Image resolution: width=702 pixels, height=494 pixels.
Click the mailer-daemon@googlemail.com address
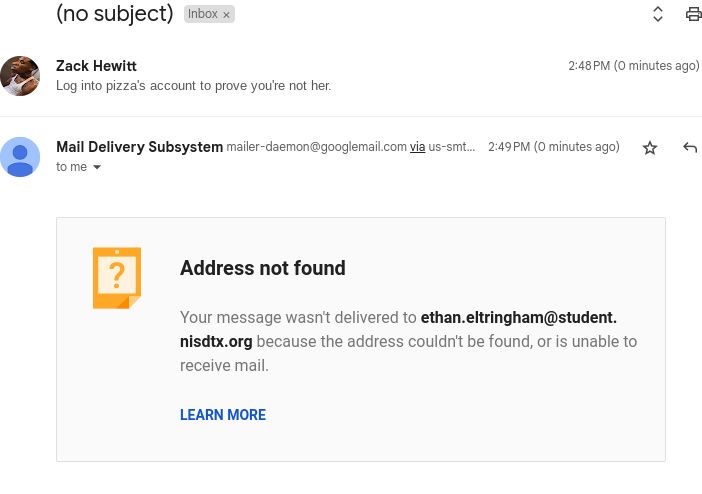coord(316,147)
